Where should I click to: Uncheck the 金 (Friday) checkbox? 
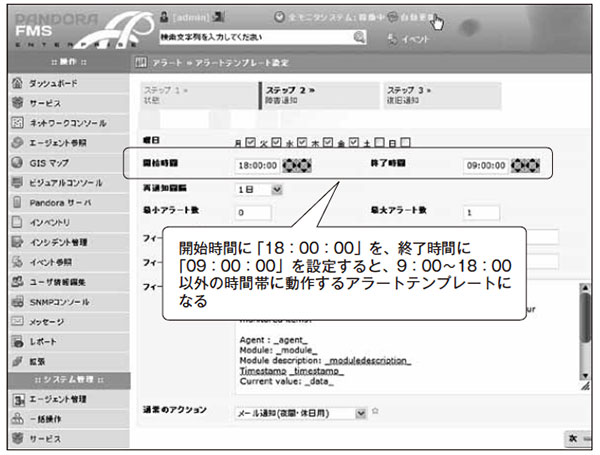click(x=354, y=142)
